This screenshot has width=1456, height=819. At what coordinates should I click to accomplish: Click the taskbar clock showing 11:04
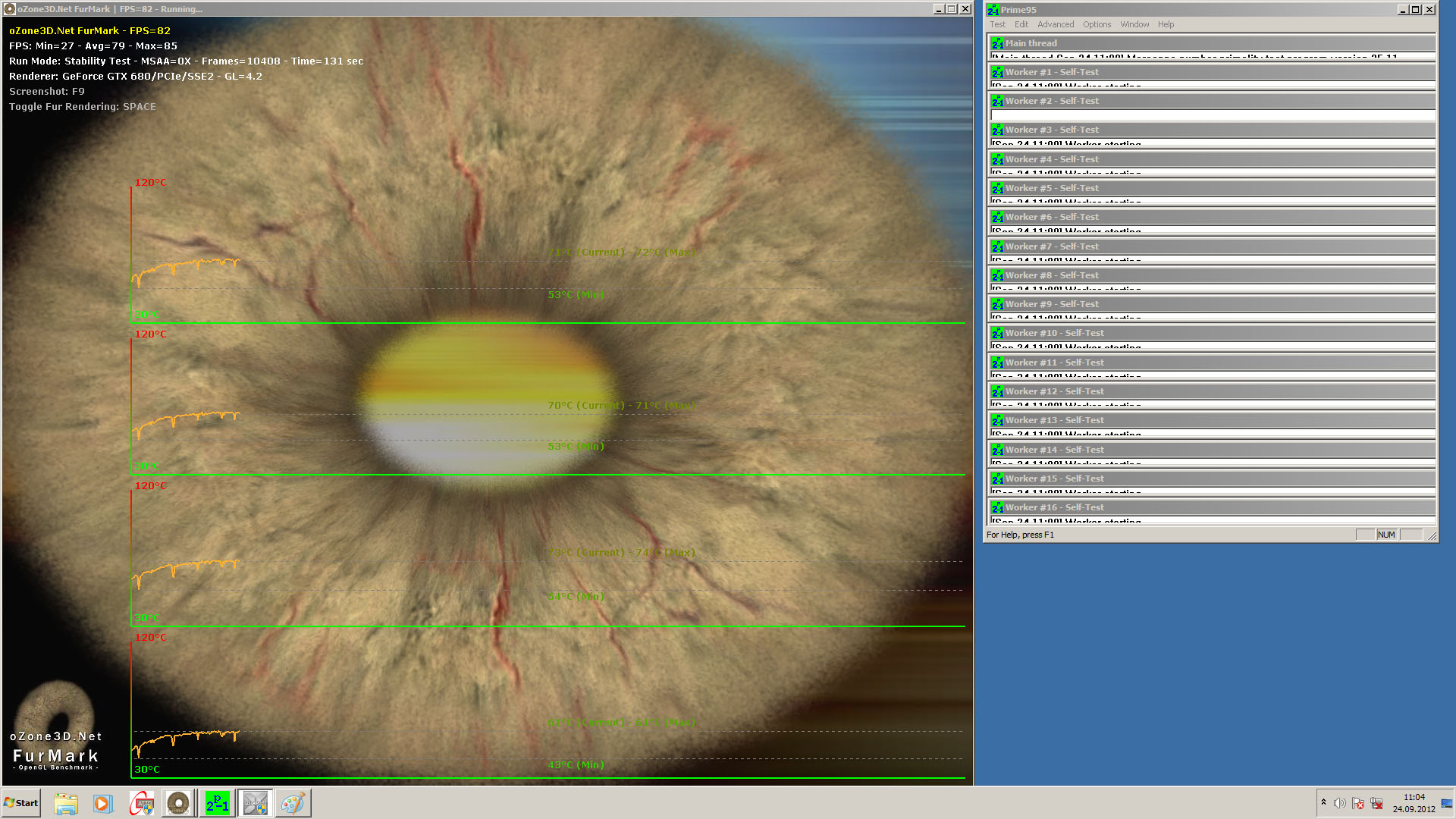(1414, 802)
